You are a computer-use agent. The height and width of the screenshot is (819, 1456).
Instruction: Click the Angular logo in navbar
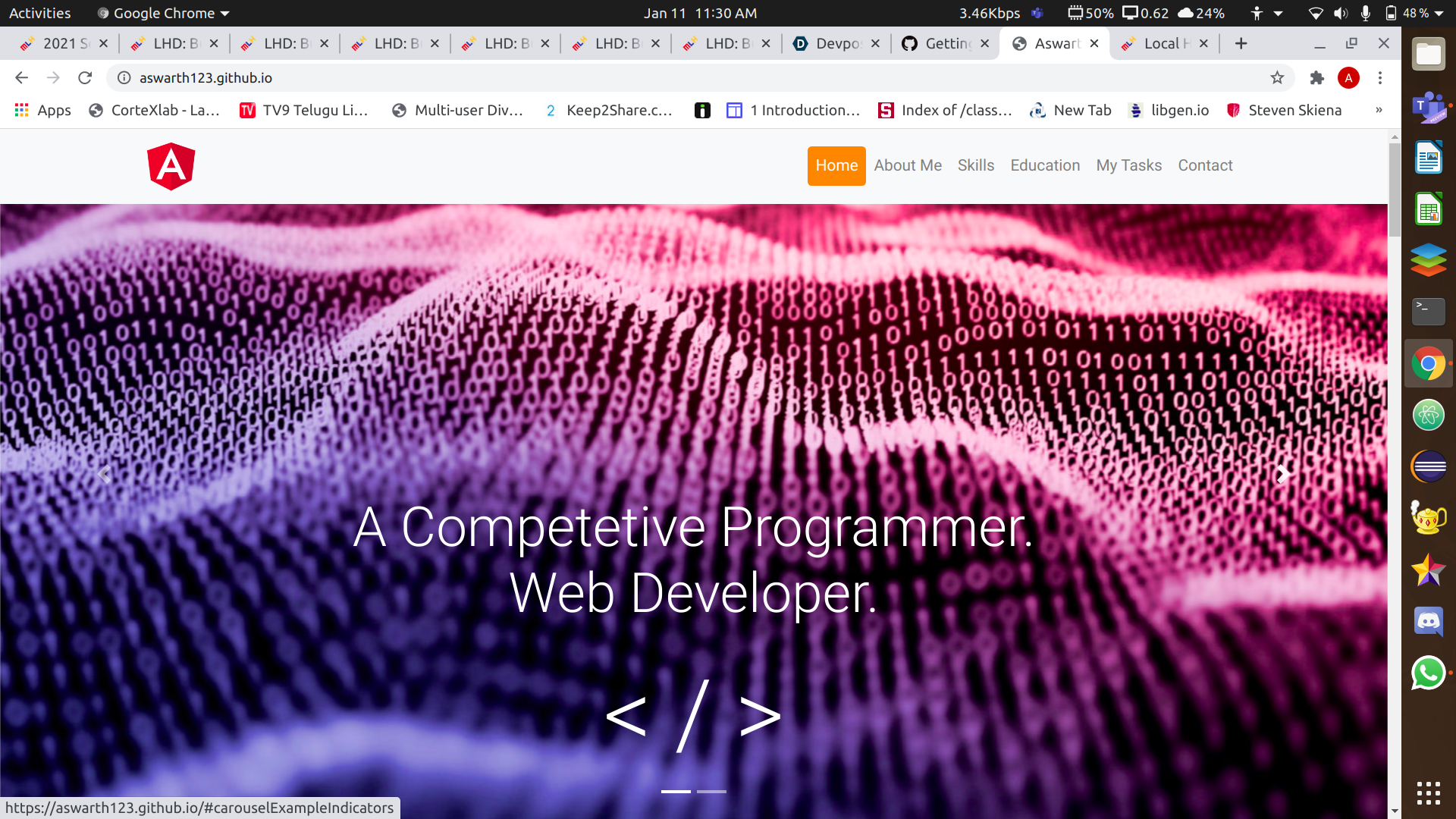[171, 166]
